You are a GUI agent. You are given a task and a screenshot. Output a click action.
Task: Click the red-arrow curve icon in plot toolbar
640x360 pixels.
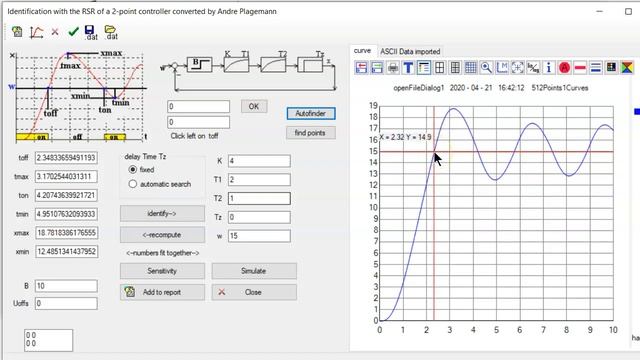tap(362, 67)
